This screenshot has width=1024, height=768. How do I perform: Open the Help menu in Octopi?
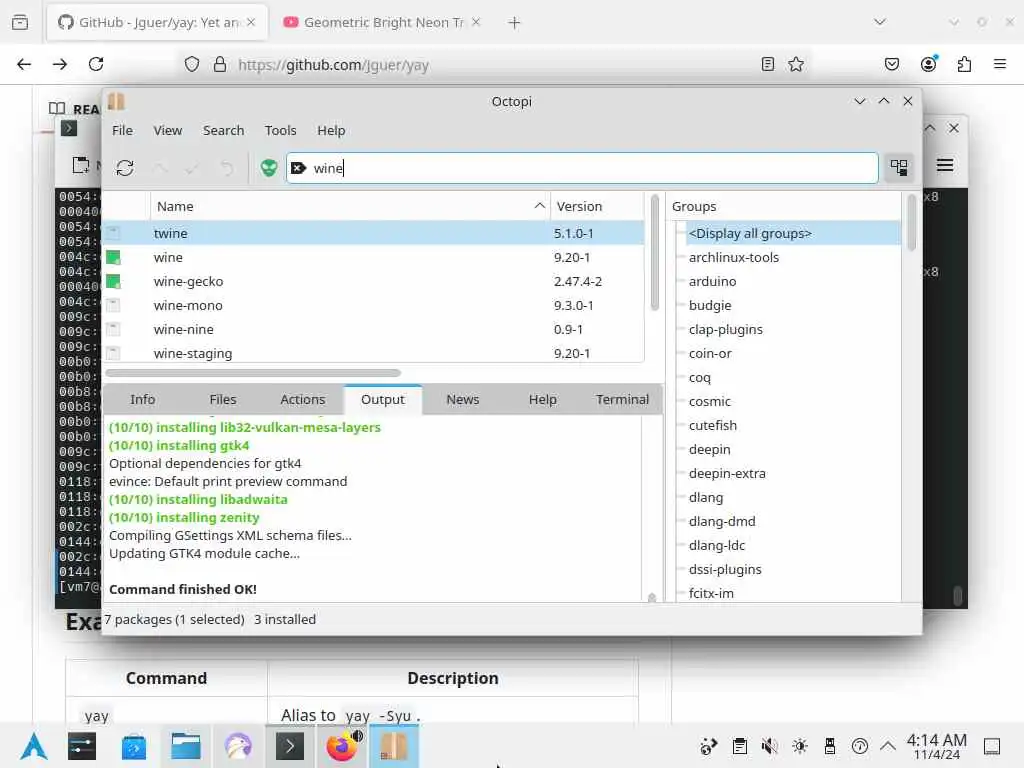[x=331, y=131]
